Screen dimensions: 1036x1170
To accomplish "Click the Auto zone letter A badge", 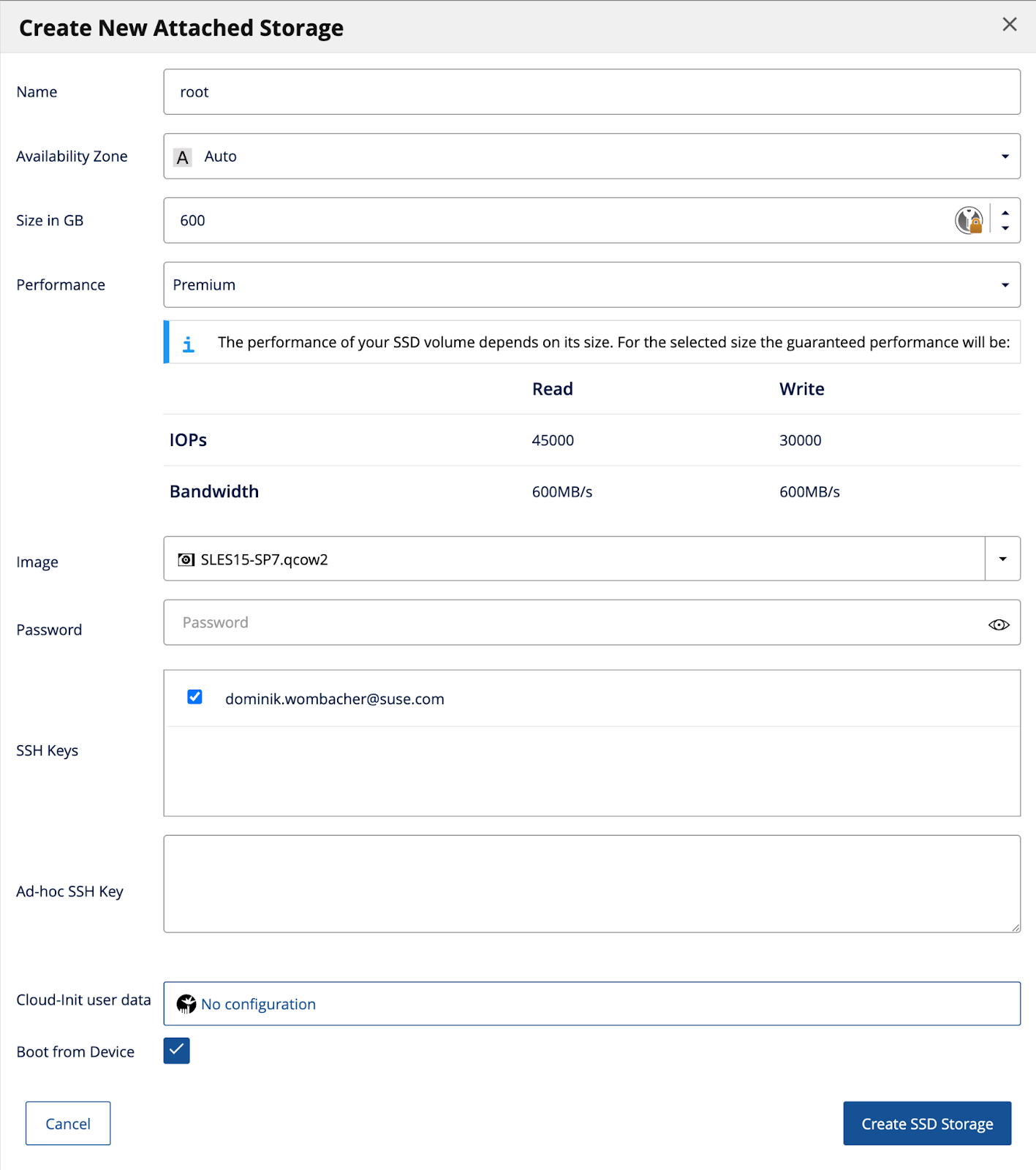I will 183,157.
